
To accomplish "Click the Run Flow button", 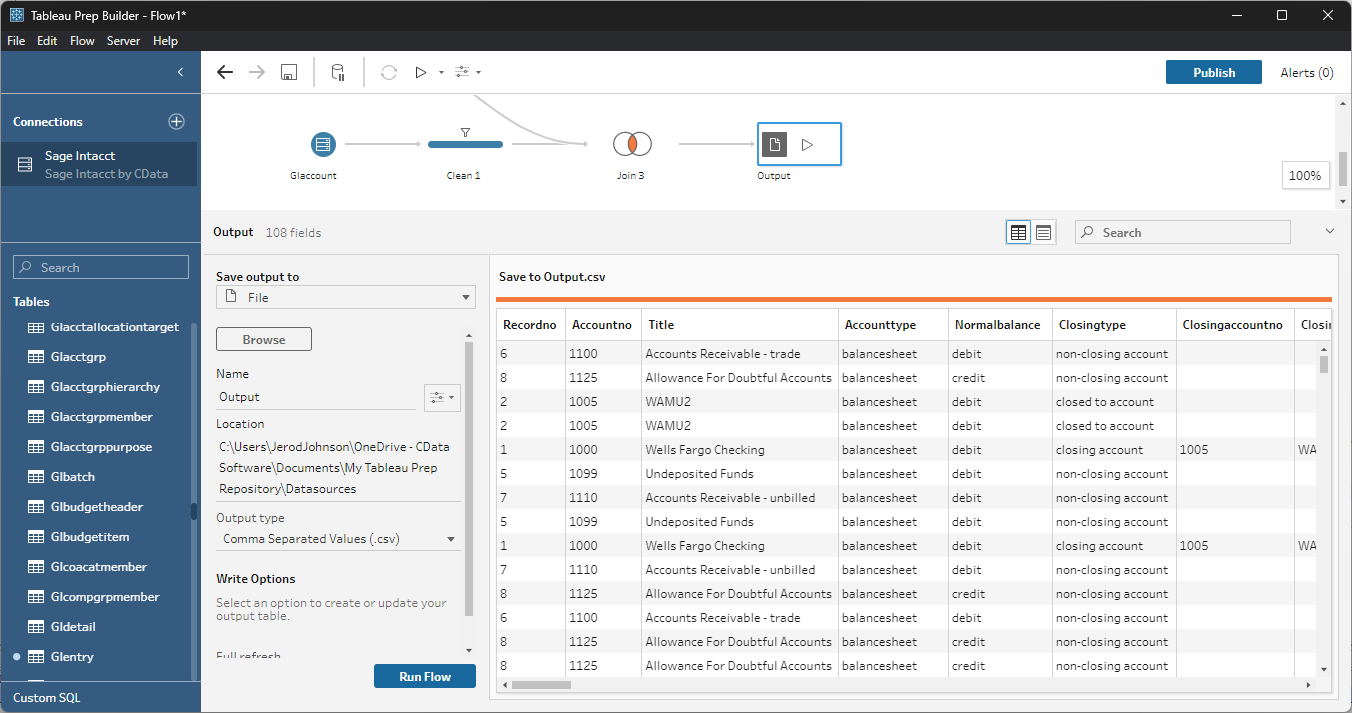I will 424,676.
